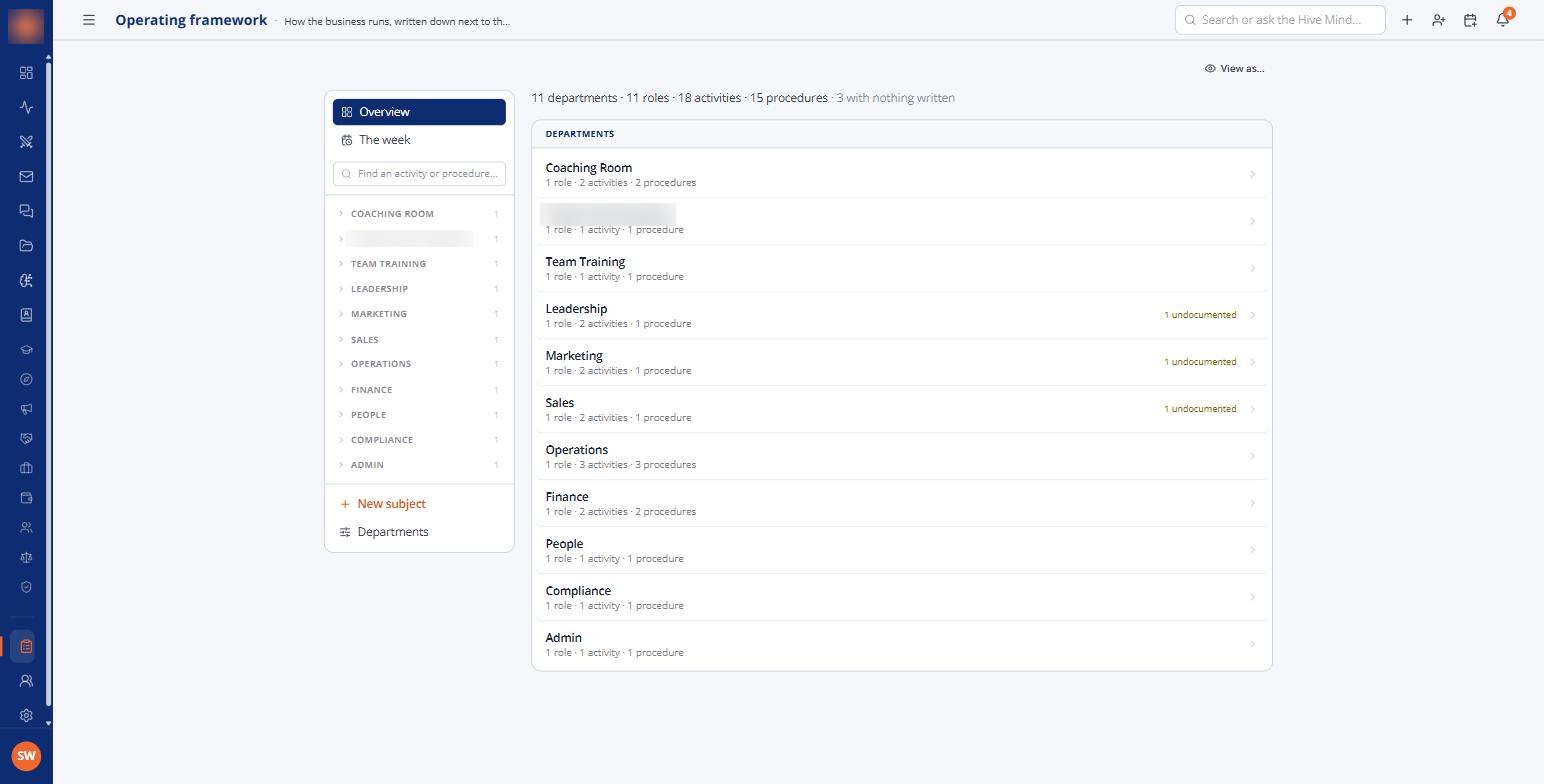Click the View as eye toggle
1544x784 pixels.
coord(1234,69)
